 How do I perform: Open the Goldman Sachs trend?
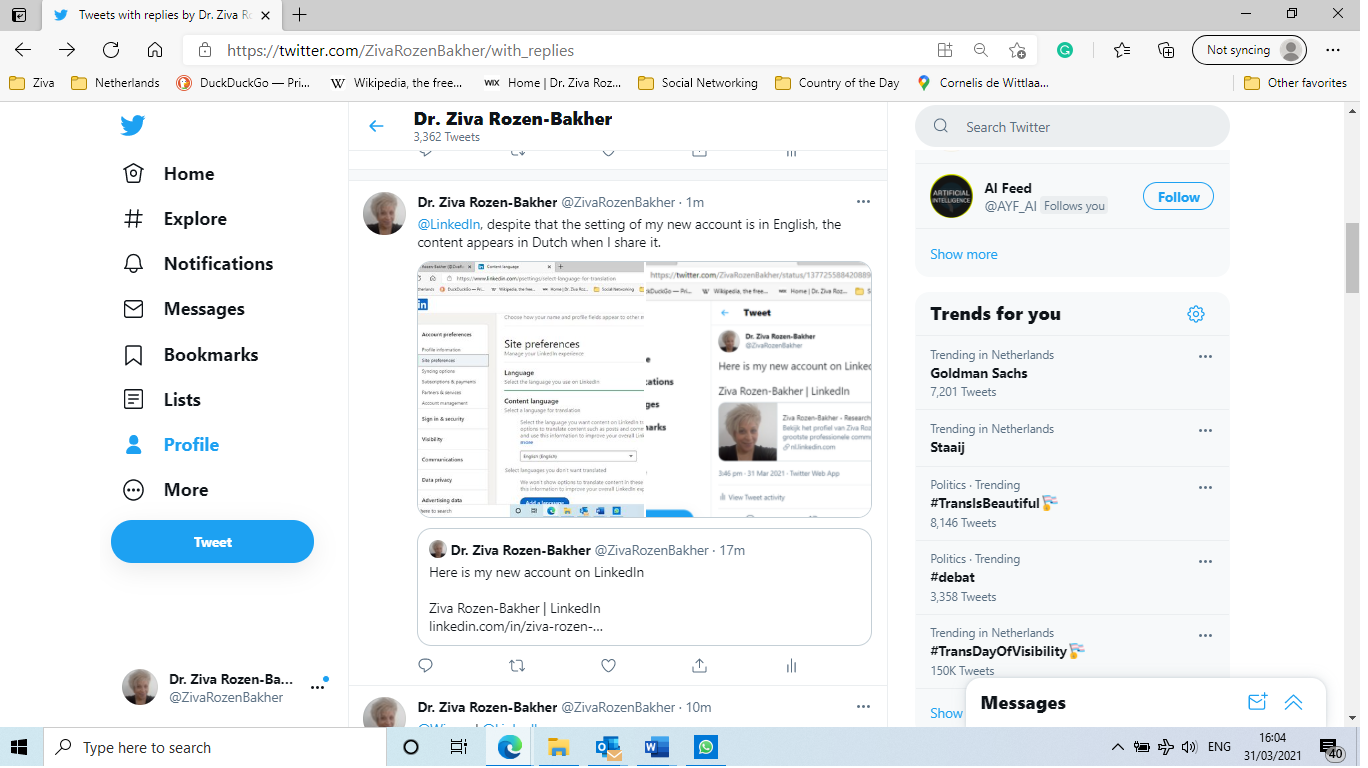click(x=979, y=373)
